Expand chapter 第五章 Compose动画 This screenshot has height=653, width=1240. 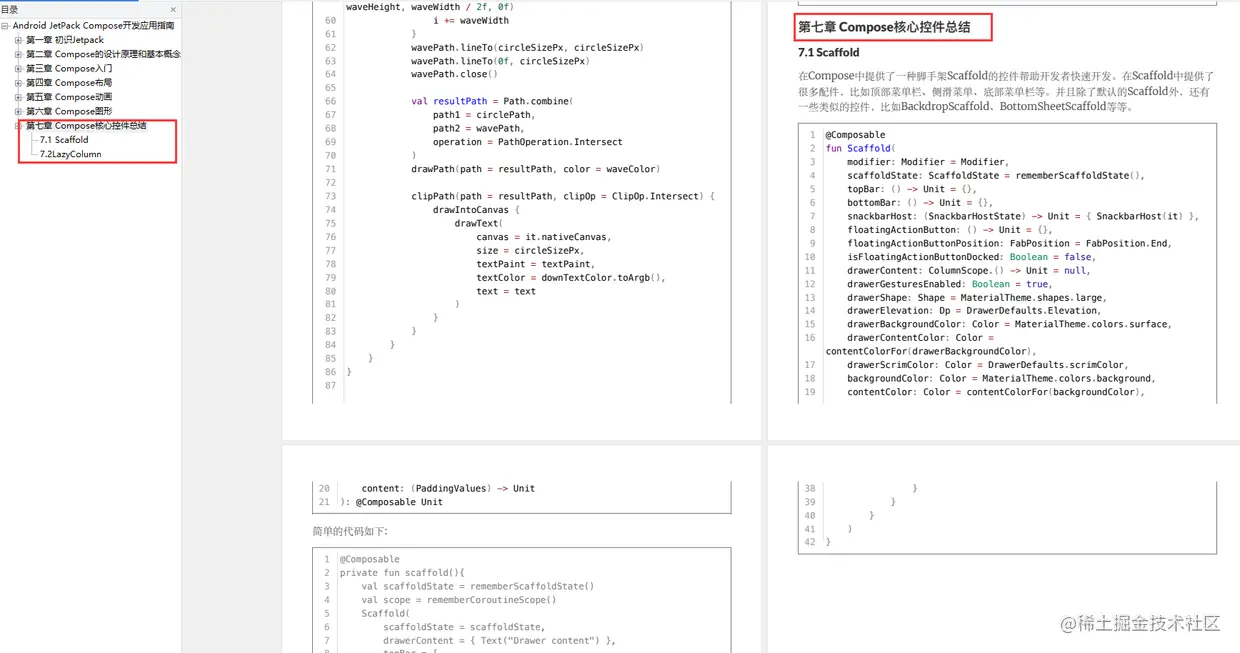(x=18, y=97)
